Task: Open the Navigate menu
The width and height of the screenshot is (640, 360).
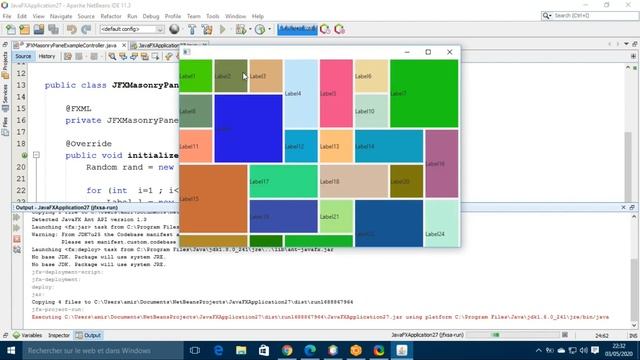Action: click(x=61, y=16)
